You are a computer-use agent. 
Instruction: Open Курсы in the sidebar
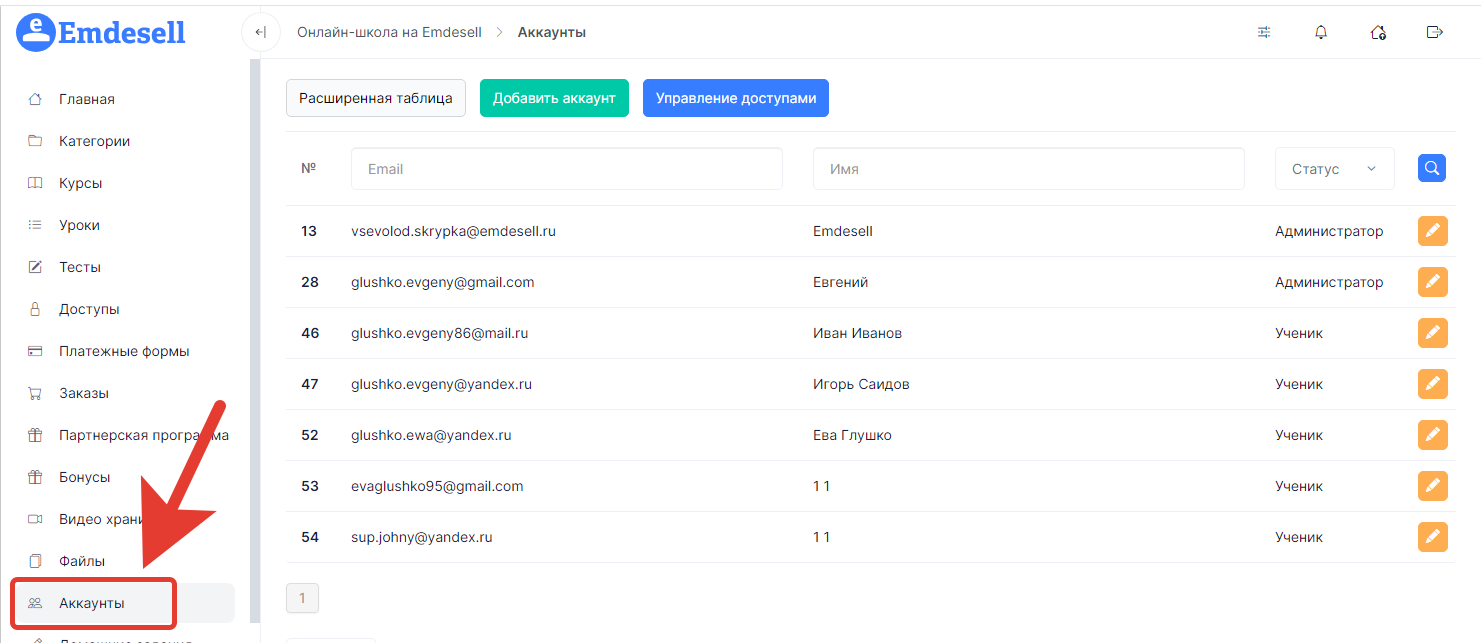tap(80, 183)
